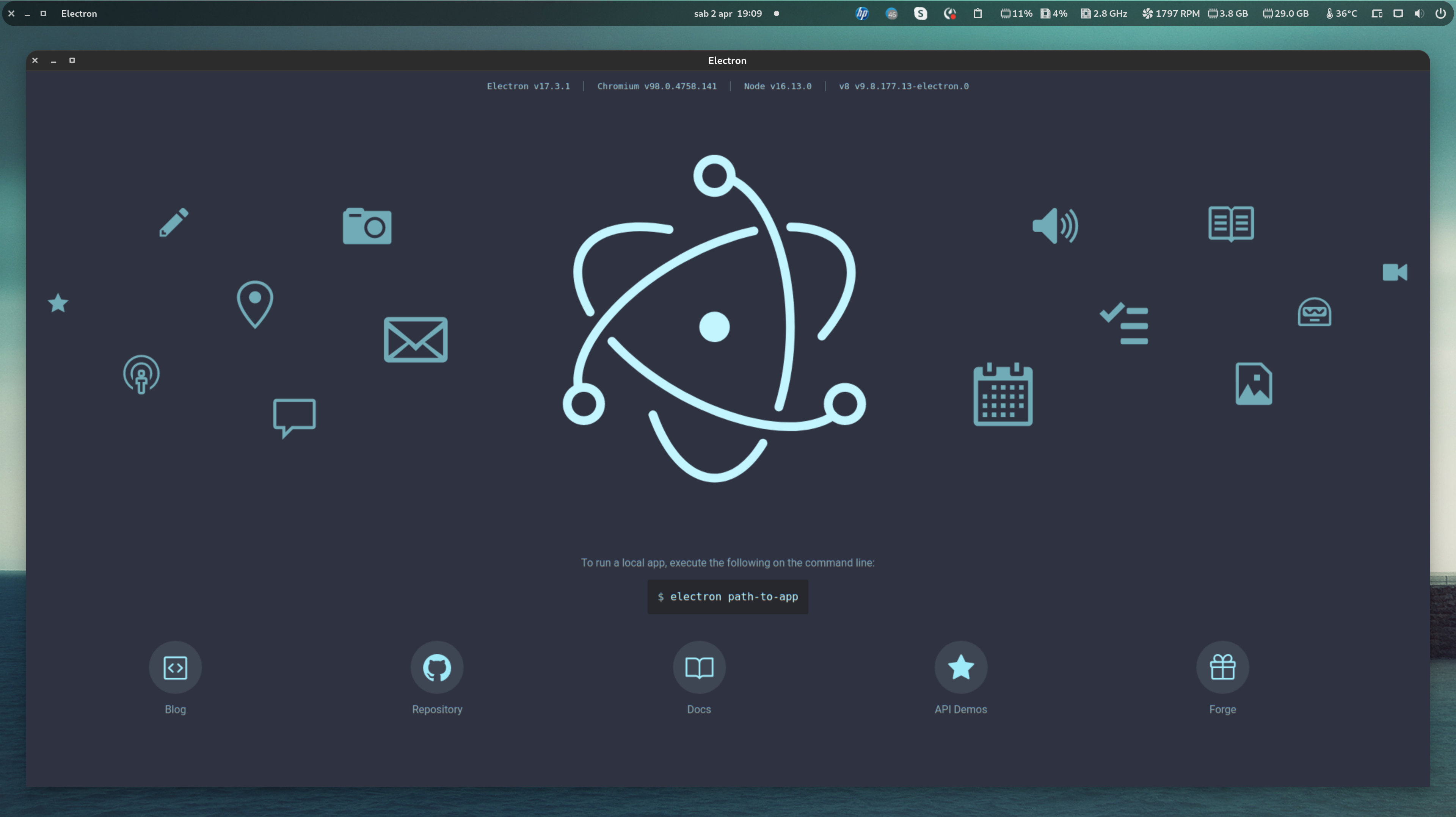Image resolution: width=1456 pixels, height=817 pixels.
Task: Open the Docs book icon
Action: coord(698,667)
